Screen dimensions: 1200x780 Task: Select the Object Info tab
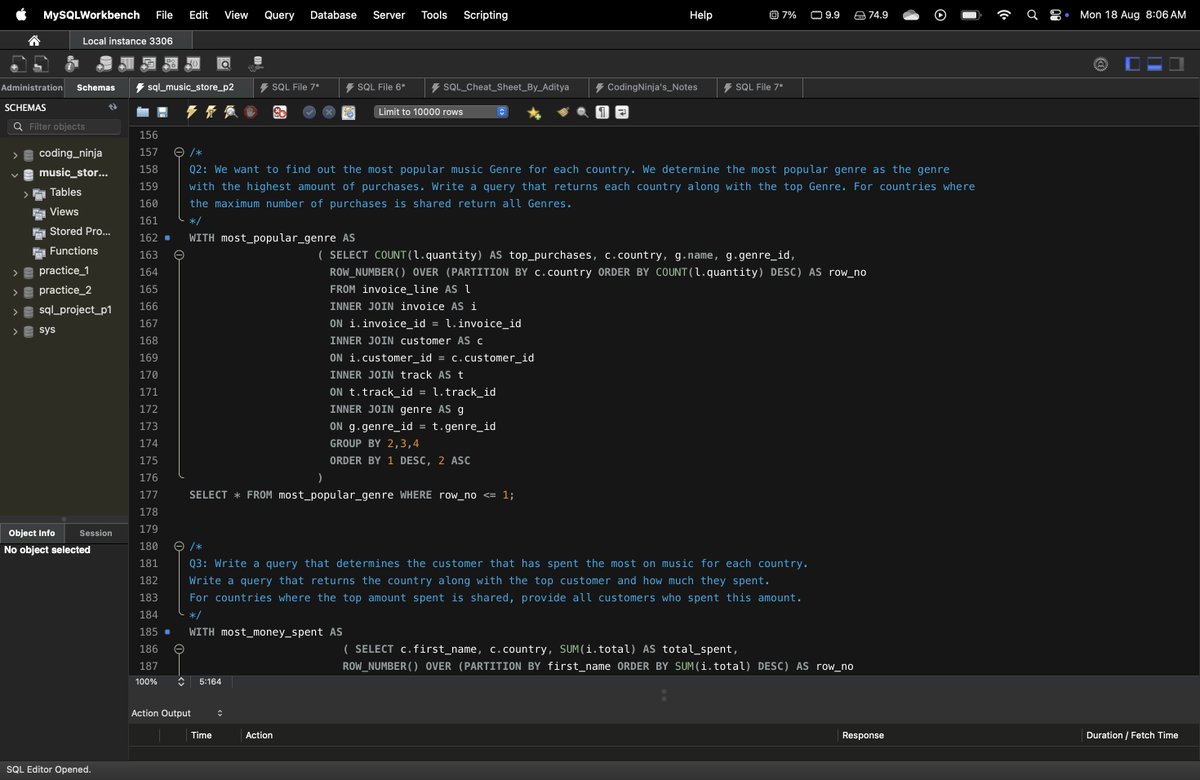click(32, 533)
